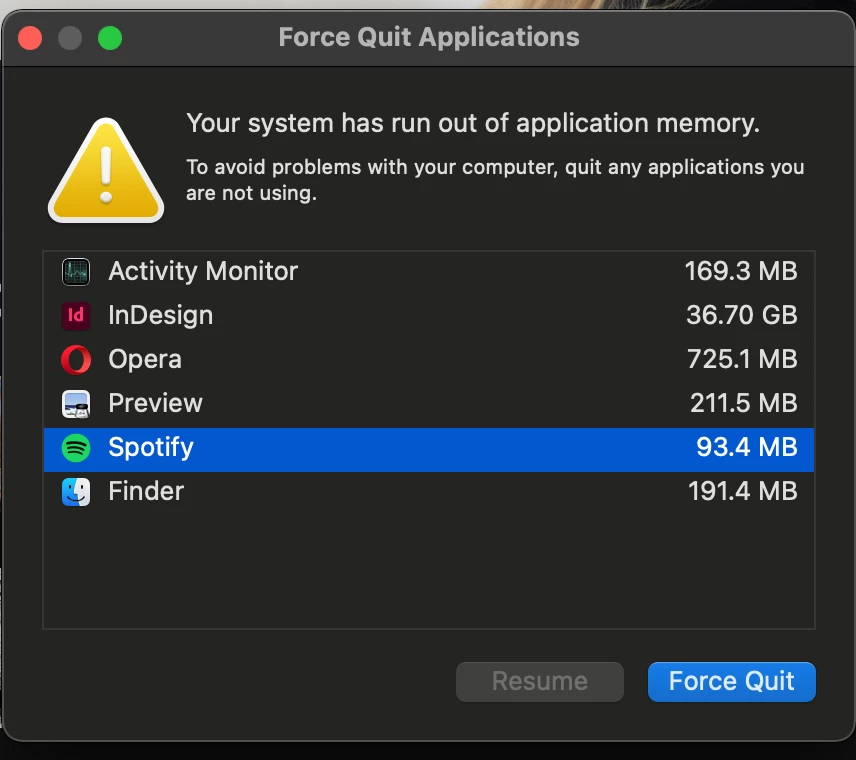Select the Activity Monitor row label

click(203, 271)
